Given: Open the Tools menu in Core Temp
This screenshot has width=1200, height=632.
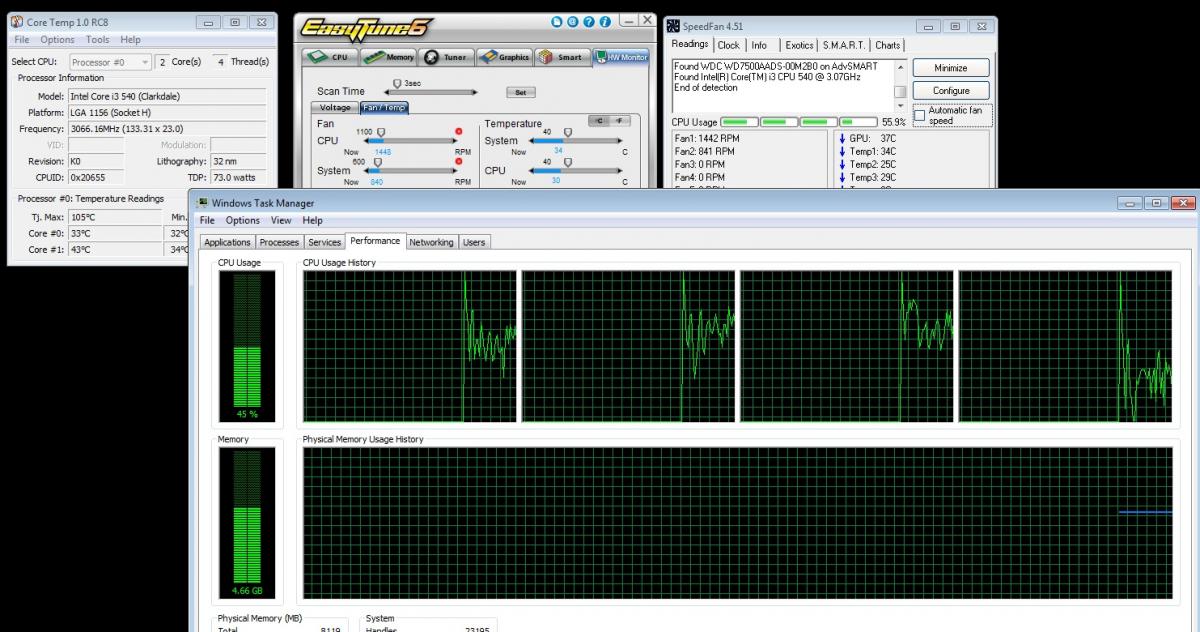Looking at the screenshot, I should [x=98, y=40].
